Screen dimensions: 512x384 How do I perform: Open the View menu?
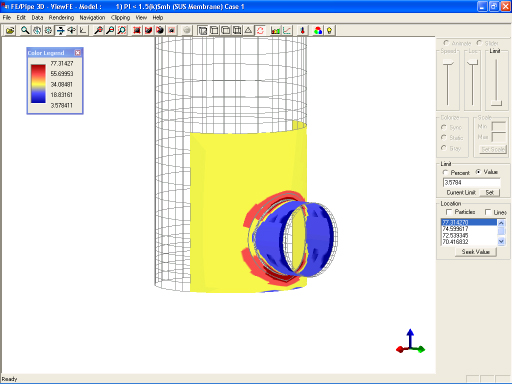click(x=141, y=18)
